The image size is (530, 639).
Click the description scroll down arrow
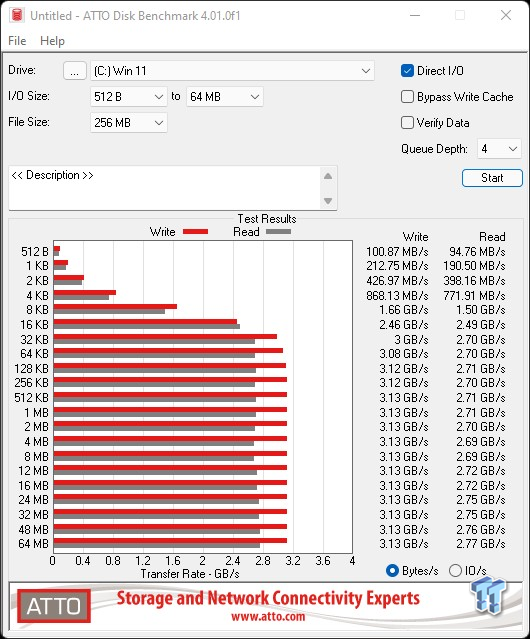pos(328,201)
